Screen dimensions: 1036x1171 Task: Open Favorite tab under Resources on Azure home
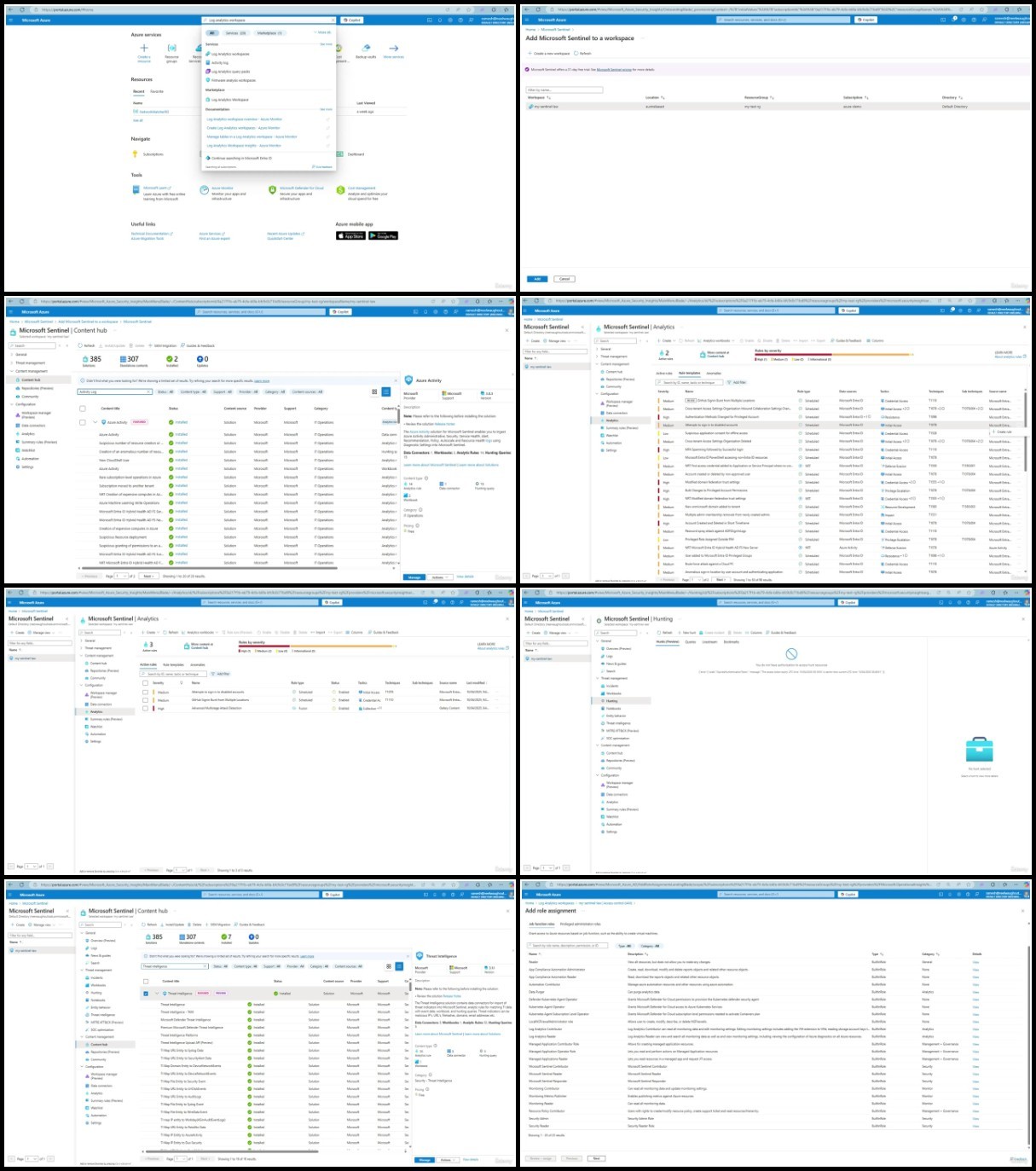click(x=157, y=91)
